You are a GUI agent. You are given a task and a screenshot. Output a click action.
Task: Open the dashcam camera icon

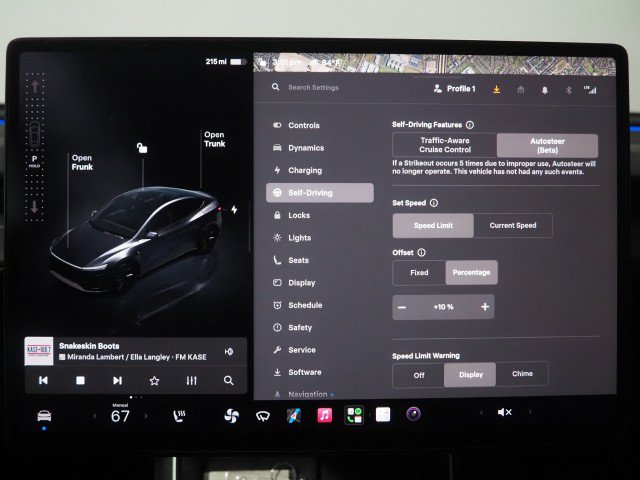[413, 414]
